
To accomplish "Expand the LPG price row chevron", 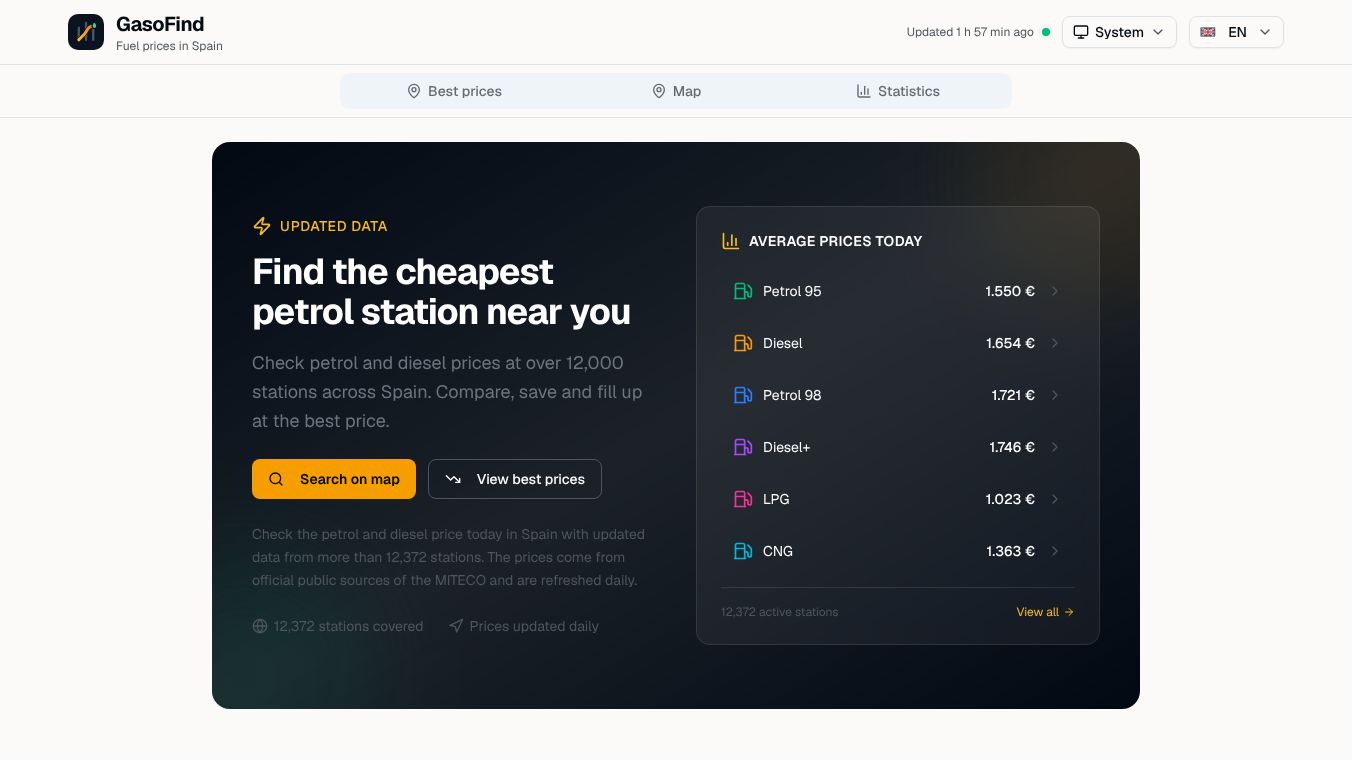I will [x=1055, y=499].
